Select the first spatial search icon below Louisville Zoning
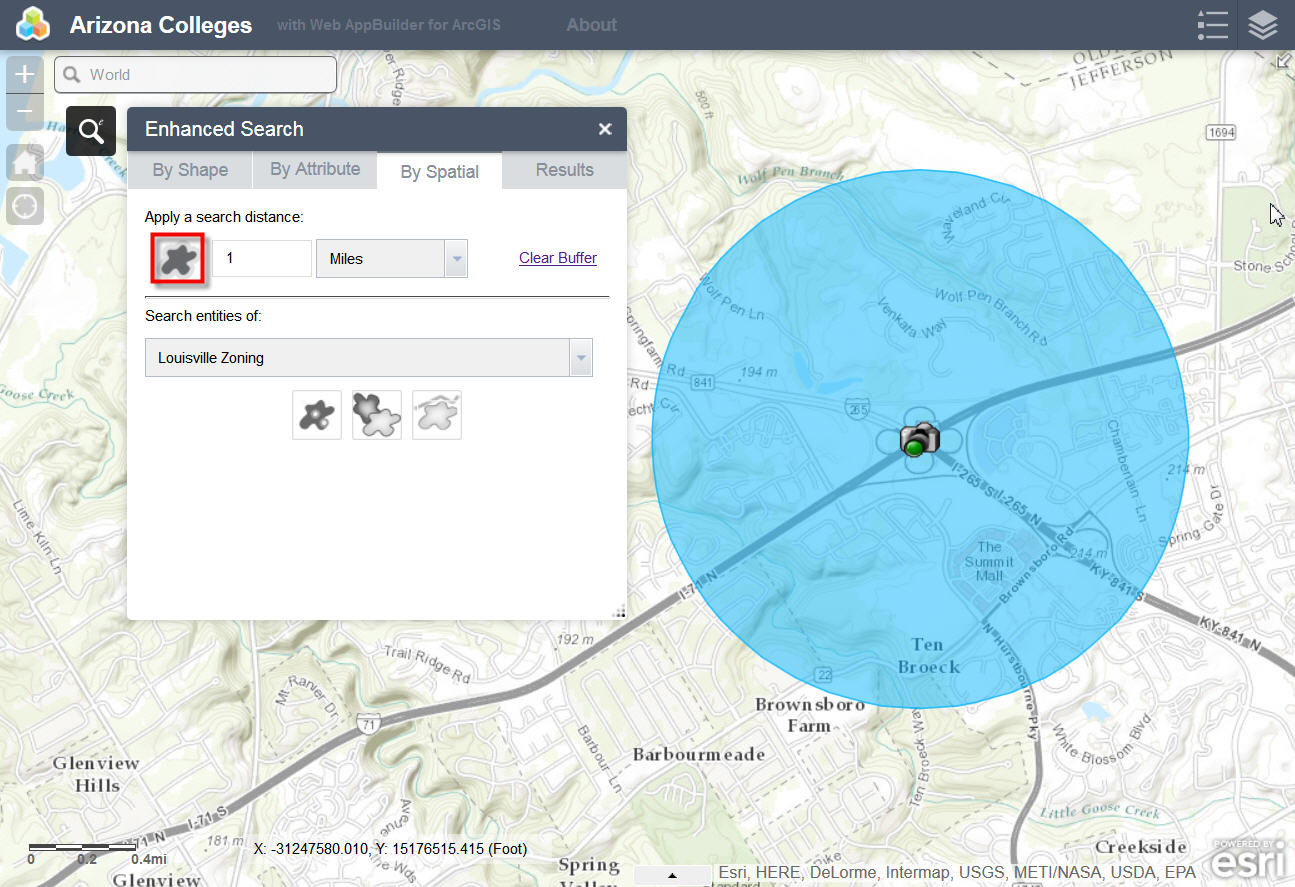 [x=317, y=415]
